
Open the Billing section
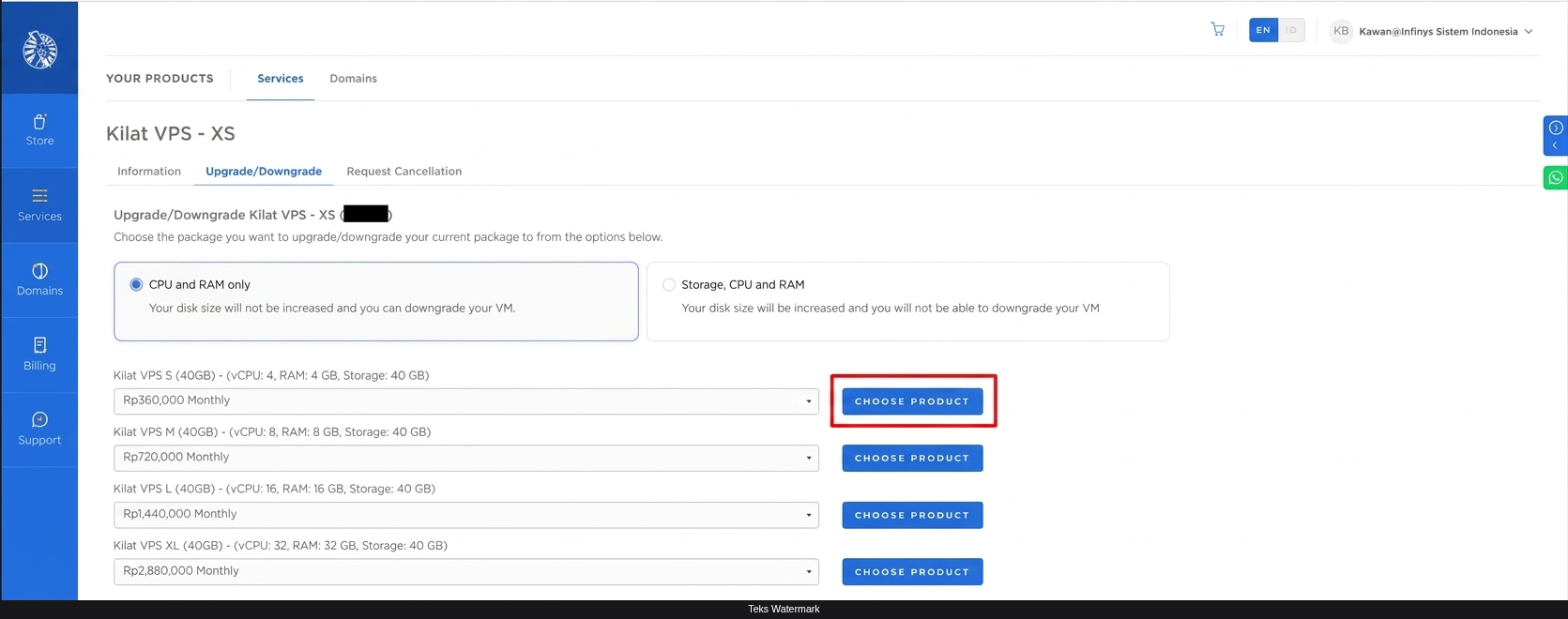tap(39, 355)
